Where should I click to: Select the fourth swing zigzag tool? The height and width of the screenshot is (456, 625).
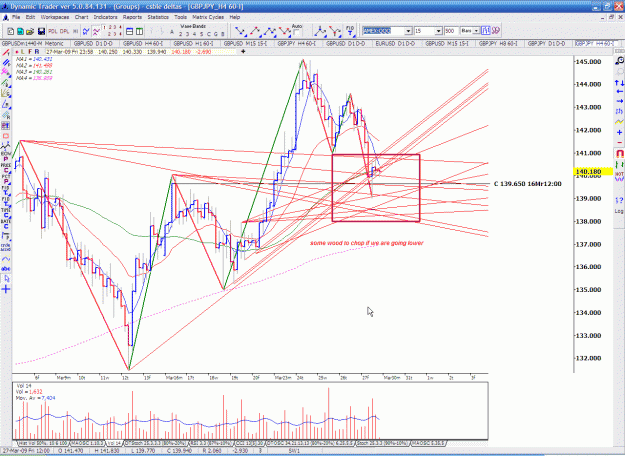285,31
